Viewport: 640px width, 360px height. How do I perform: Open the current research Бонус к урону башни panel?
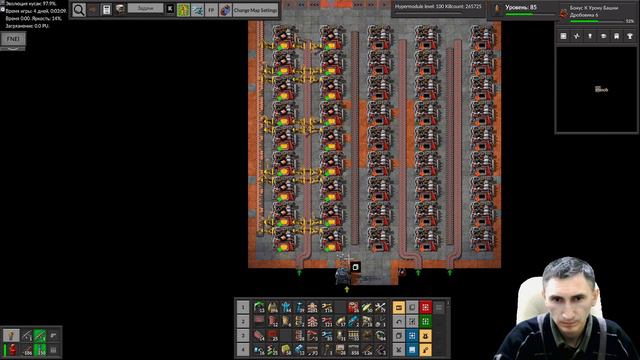[598, 13]
